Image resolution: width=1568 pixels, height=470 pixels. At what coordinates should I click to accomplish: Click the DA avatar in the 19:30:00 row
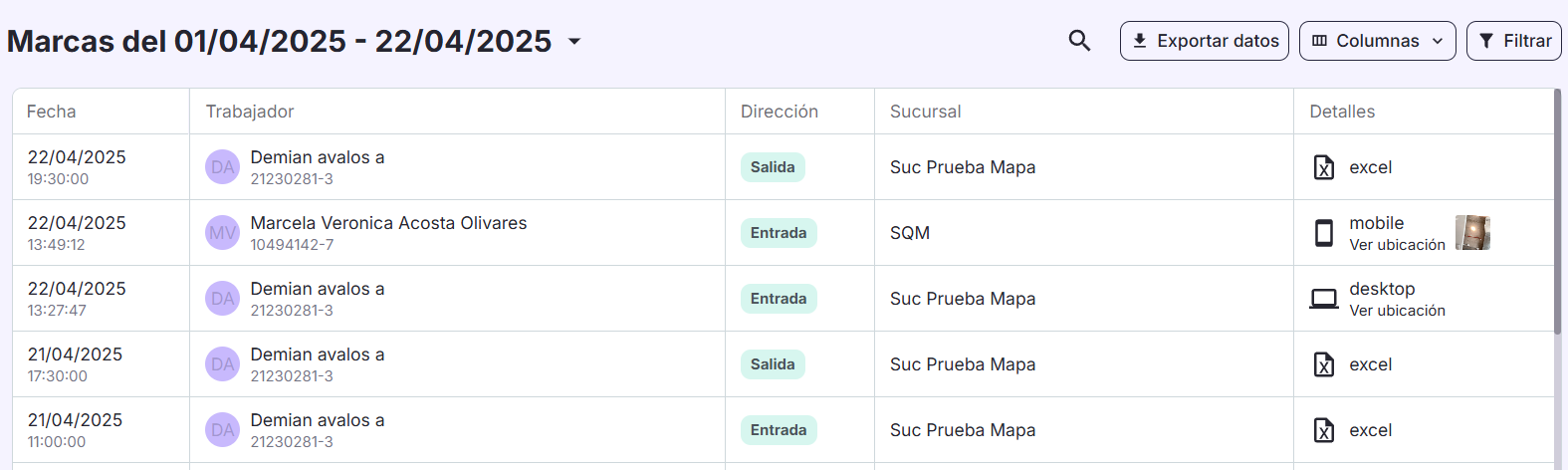point(222,167)
